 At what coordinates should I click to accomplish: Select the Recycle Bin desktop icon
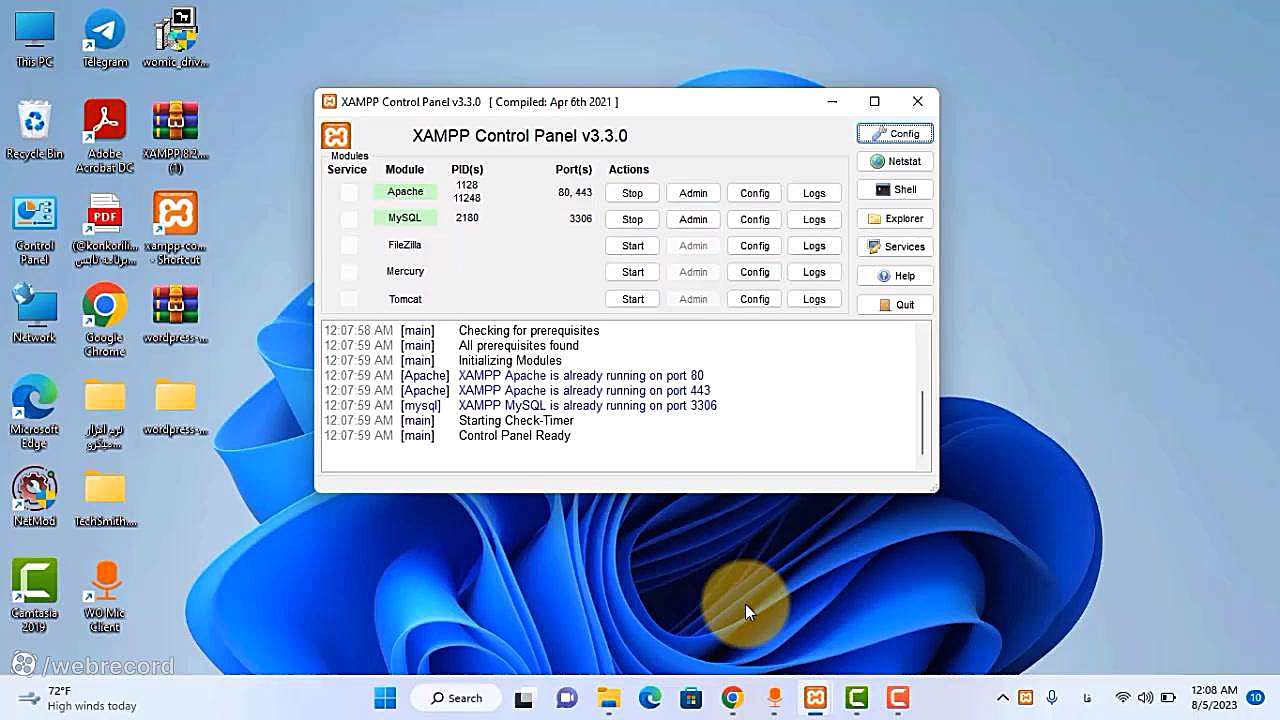tap(34, 131)
